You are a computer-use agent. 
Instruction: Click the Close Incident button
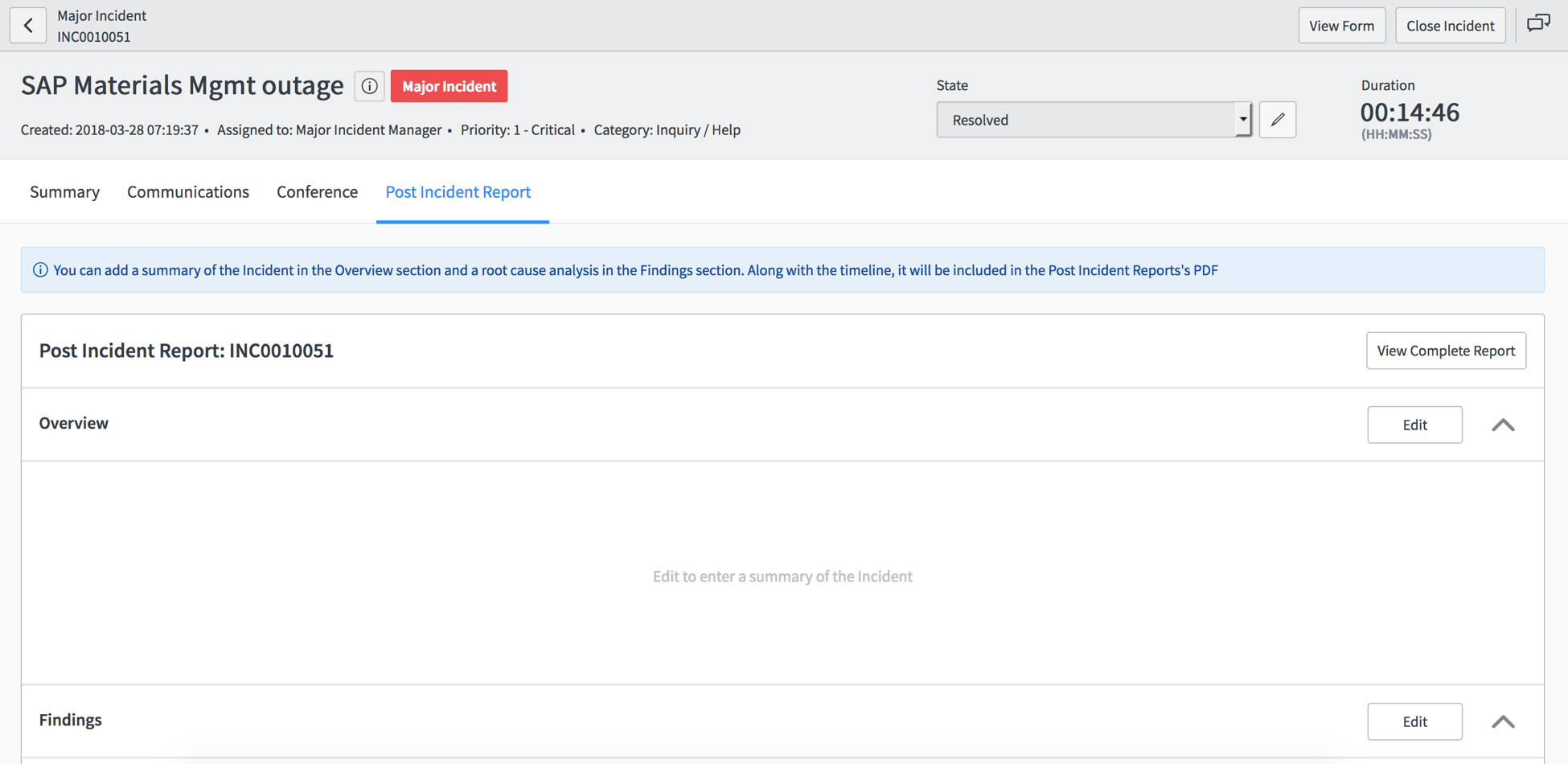[1450, 26]
